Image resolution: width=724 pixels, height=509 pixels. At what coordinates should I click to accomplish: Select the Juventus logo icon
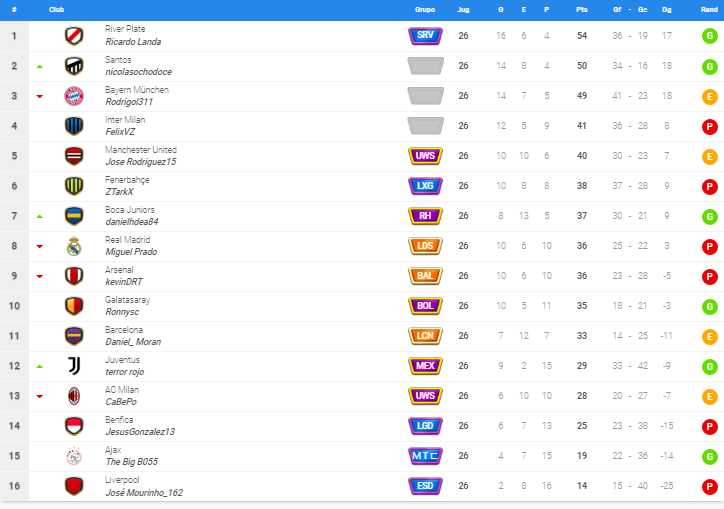74,366
